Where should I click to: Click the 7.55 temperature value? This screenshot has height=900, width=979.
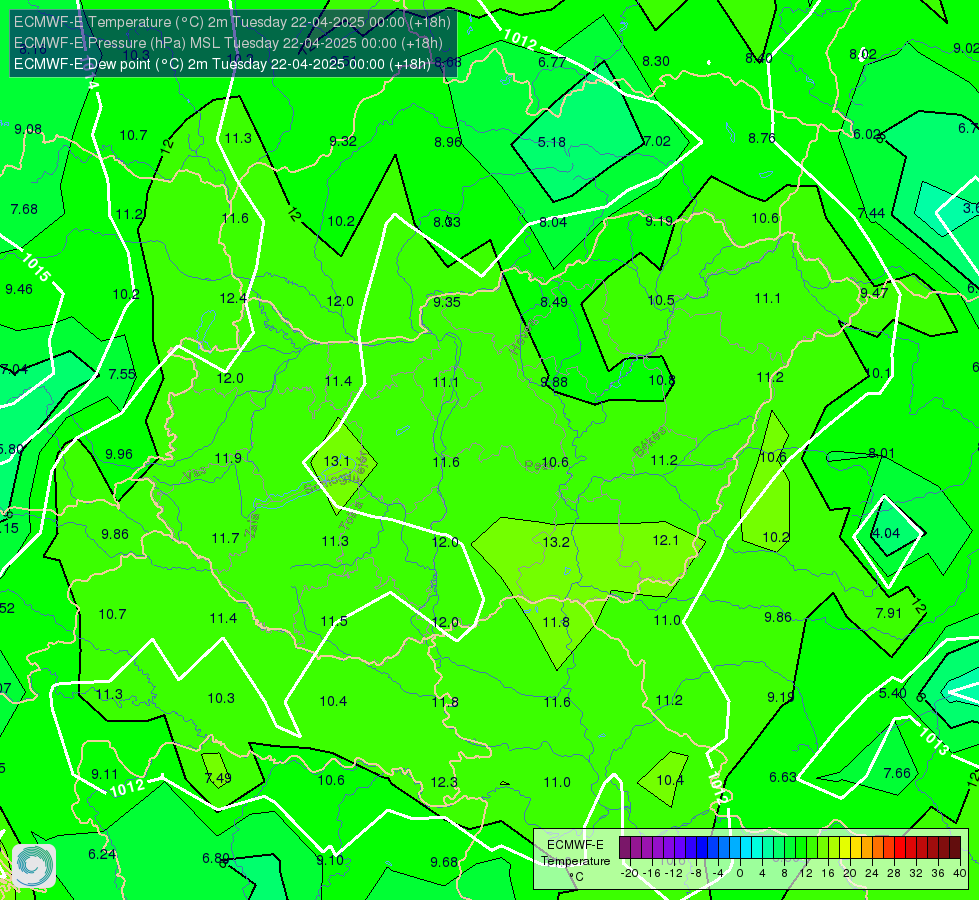click(x=122, y=374)
